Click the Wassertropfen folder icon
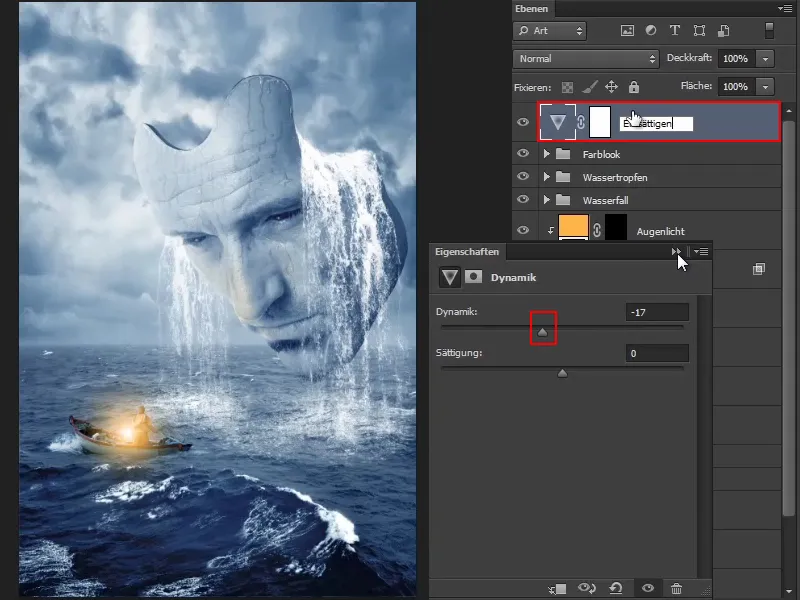 click(x=563, y=177)
